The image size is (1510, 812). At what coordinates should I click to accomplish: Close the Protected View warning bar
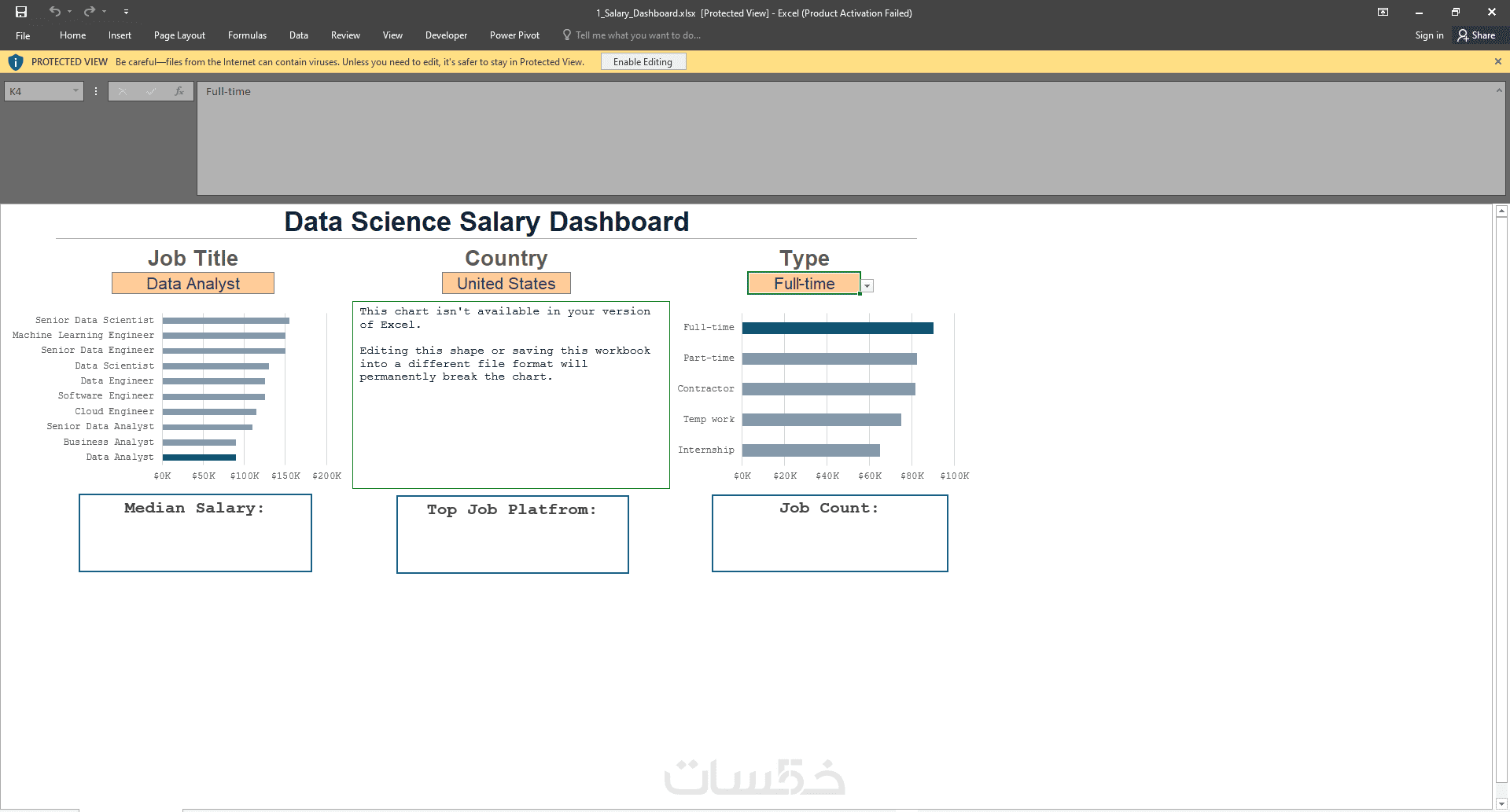tap(1497, 61)
